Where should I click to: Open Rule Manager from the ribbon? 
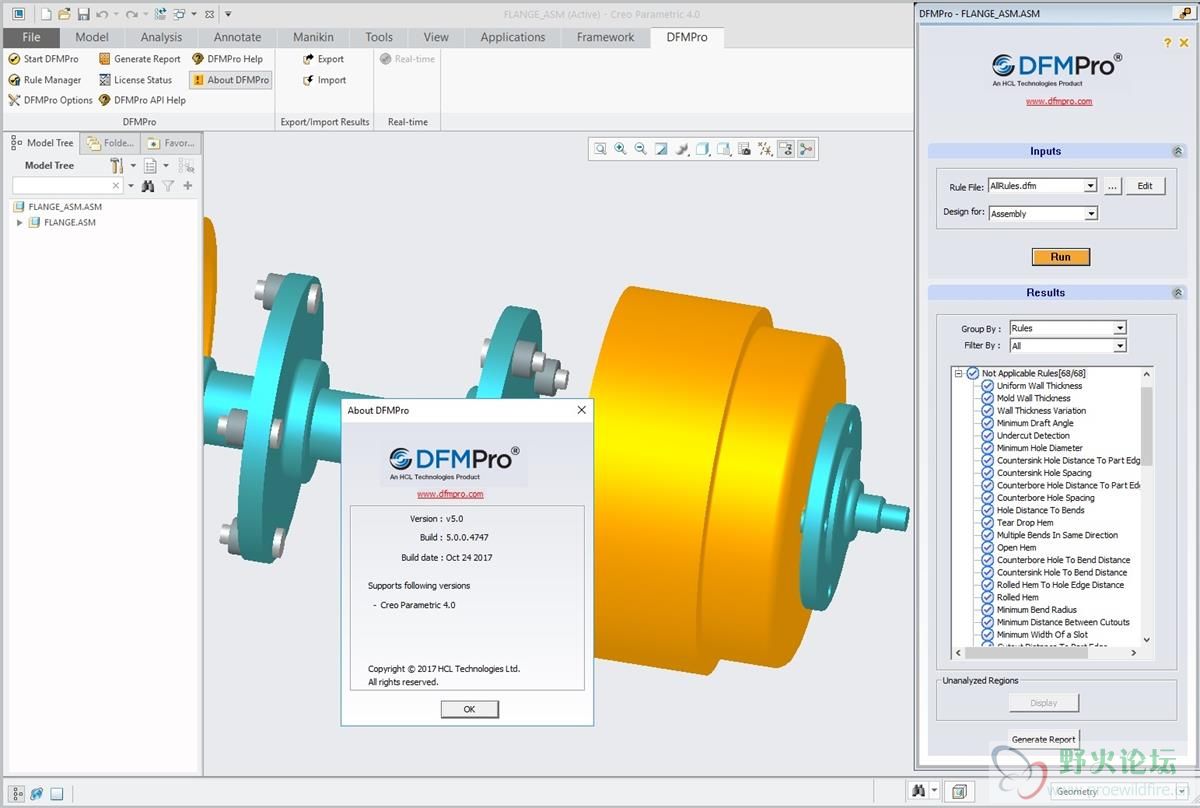click(x=45, y=80)
